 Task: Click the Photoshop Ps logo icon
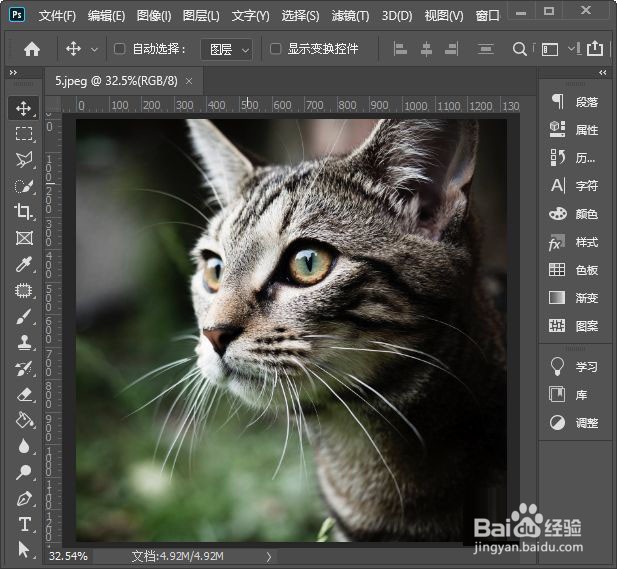(17, 15)
